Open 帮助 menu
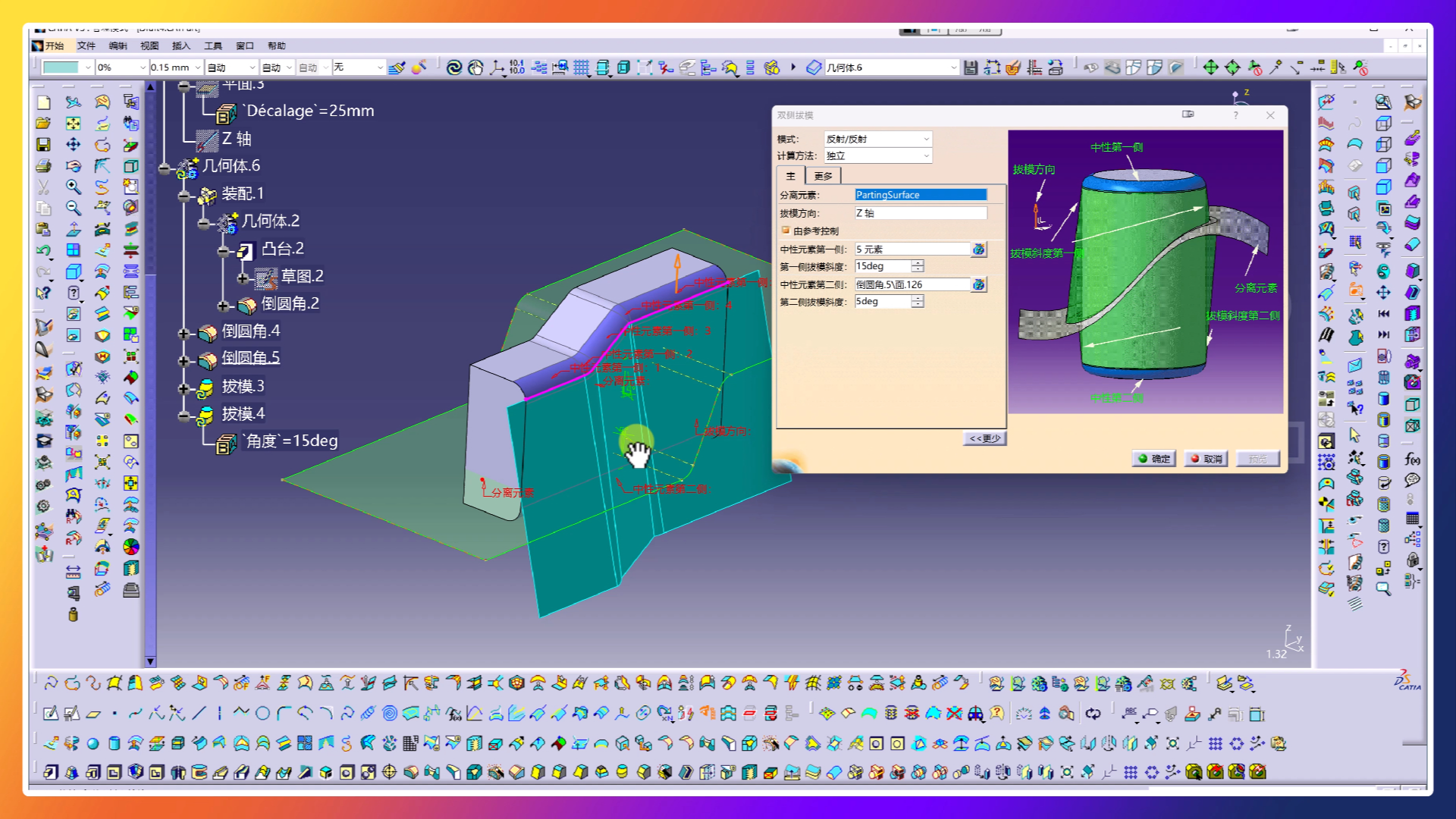 [x=277, y=45]
